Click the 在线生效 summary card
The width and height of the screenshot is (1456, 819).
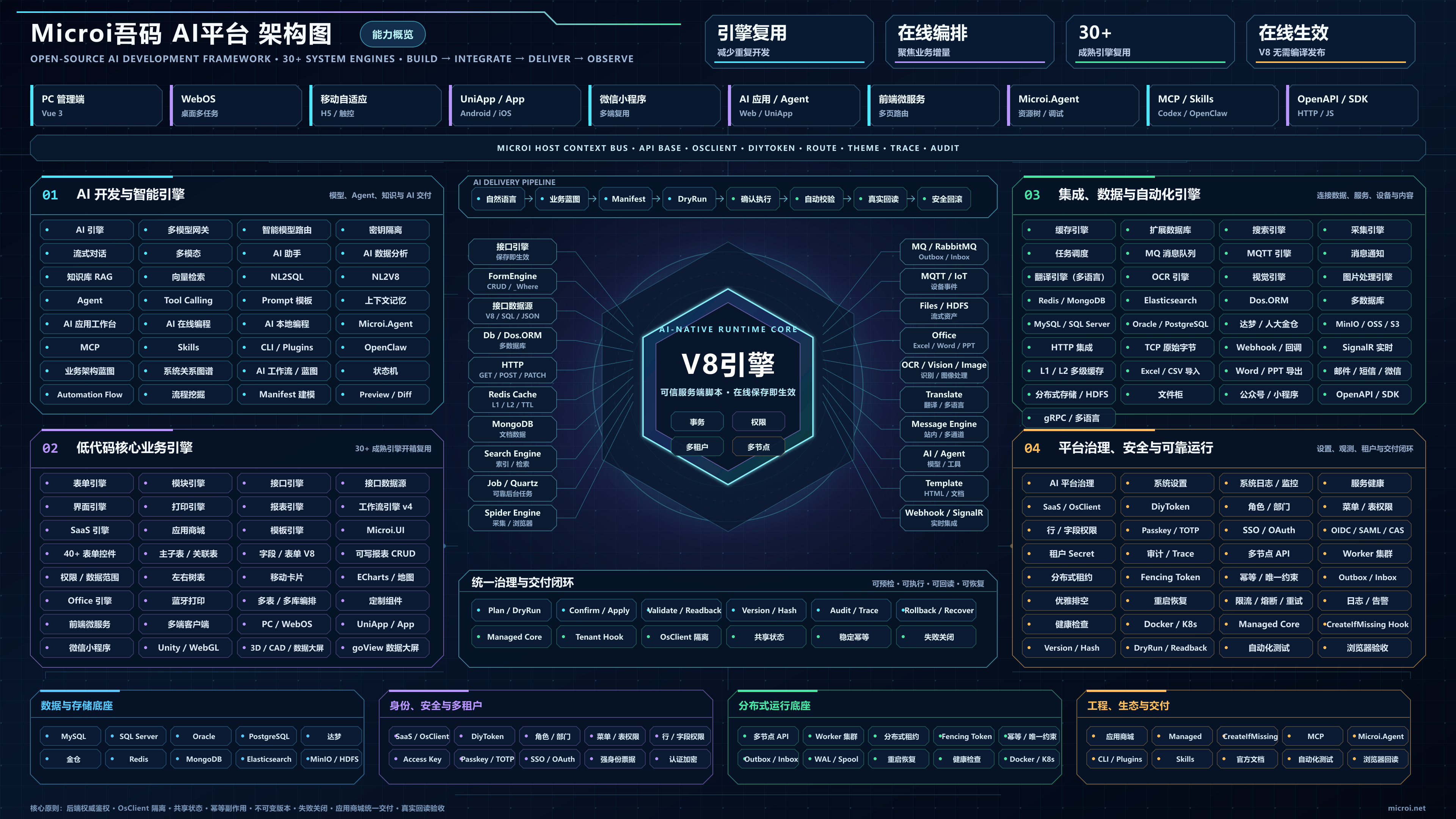(1330, 41)
